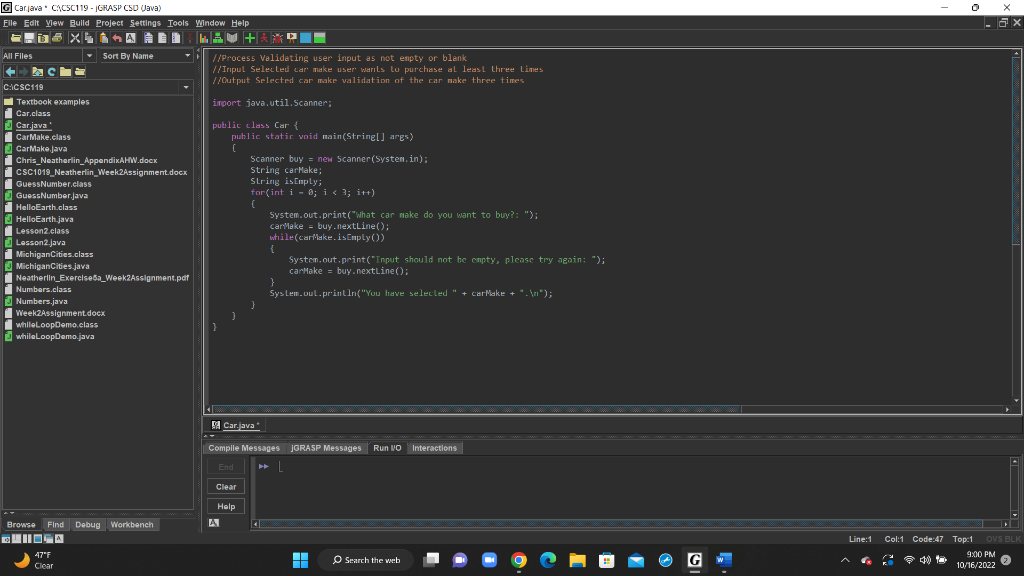Switch to the Compile Messages tab
The width and height of the screenshot is (1024, 576).
click(x=244, y=448)
